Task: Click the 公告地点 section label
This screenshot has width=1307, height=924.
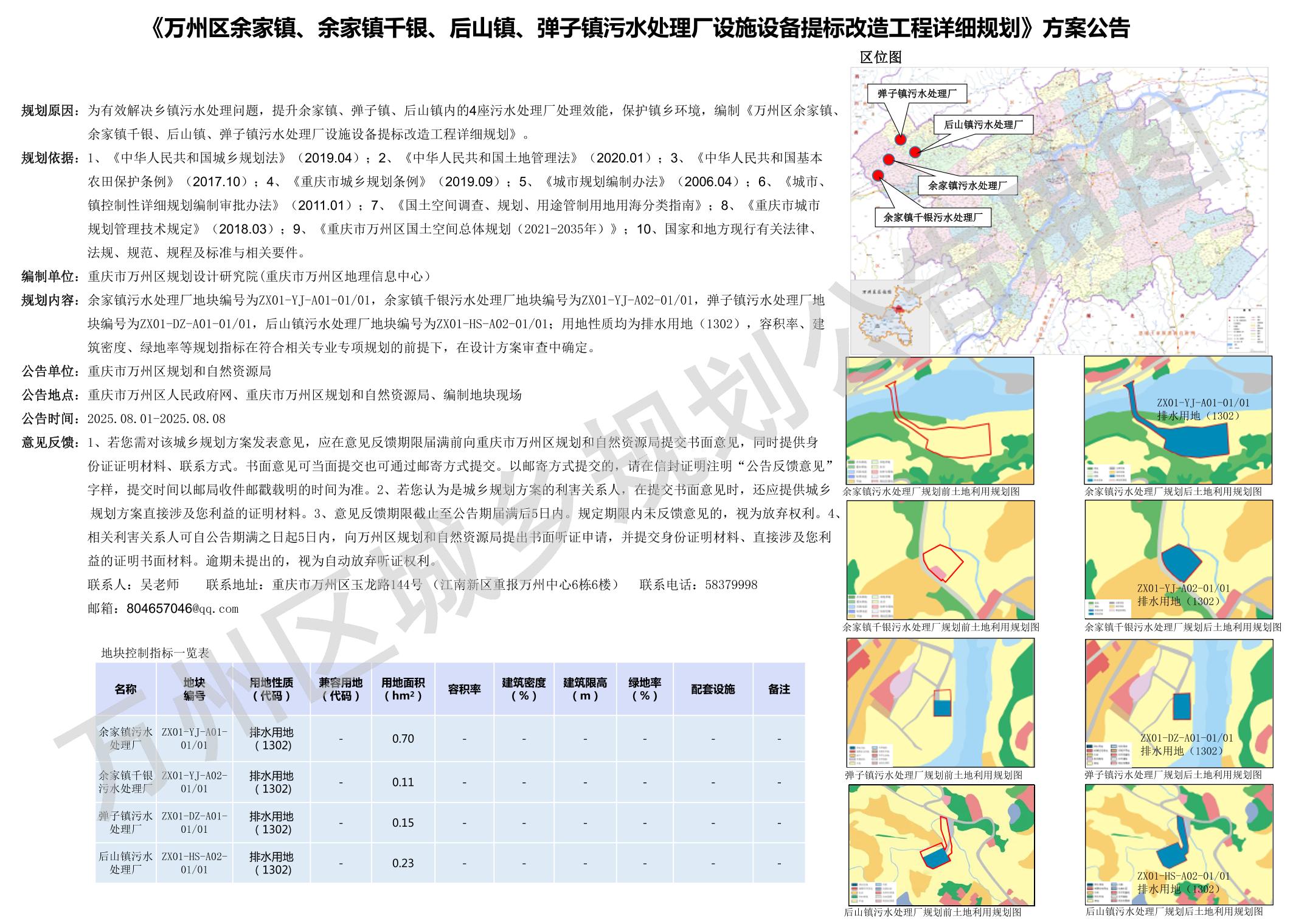Action: (x=51, y=395)
